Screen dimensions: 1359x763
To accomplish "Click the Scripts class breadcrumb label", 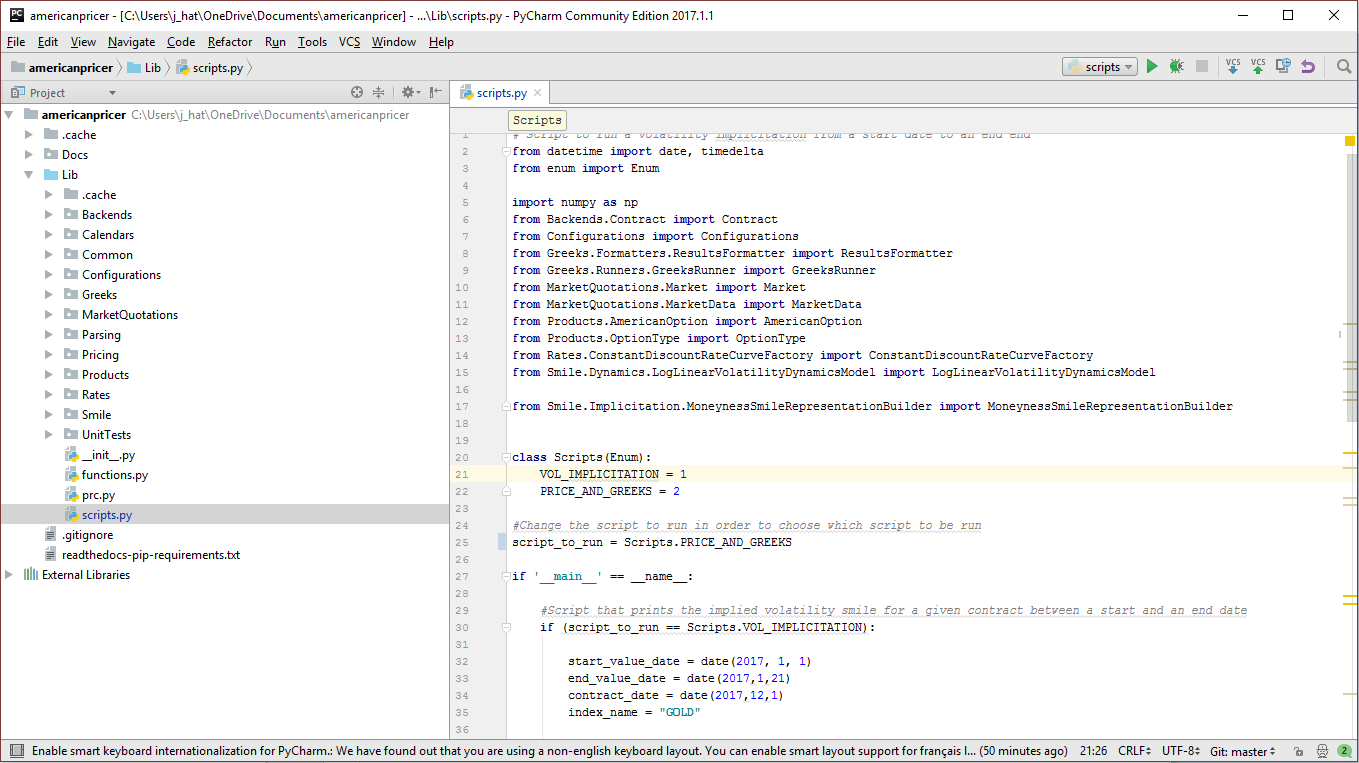I will 537,120.
